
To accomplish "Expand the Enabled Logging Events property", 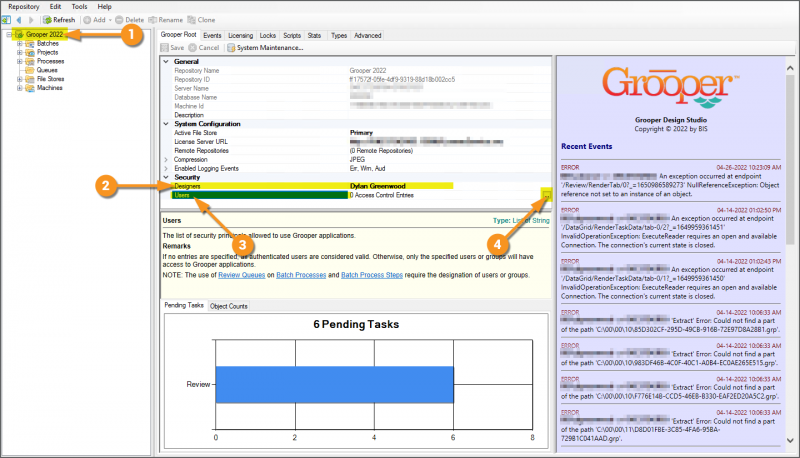I will [166, 168].
